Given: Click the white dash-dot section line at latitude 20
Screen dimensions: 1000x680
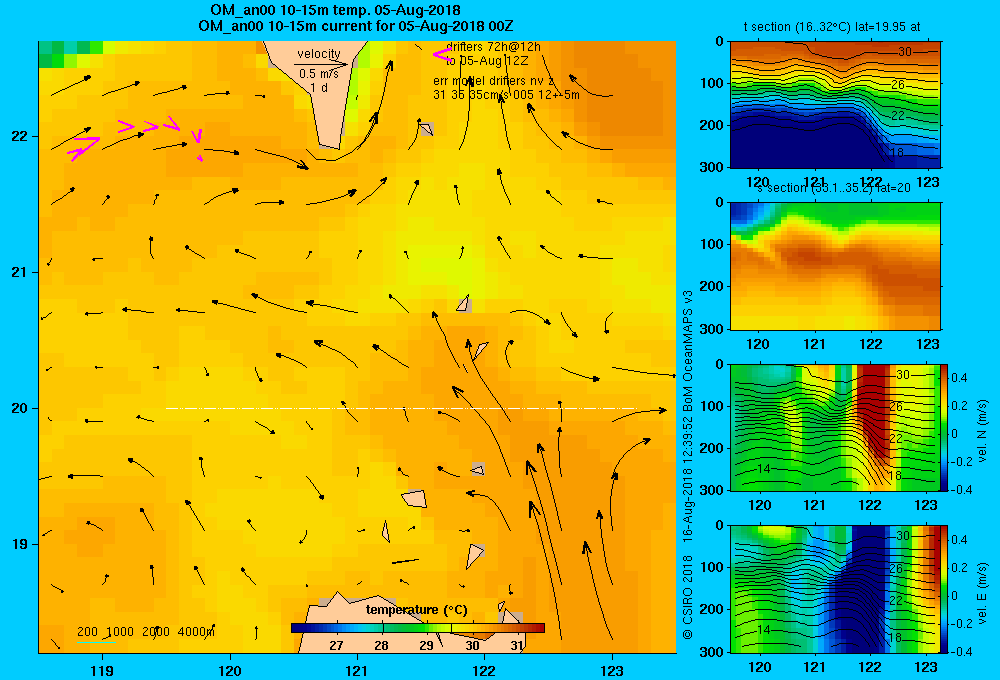Looking at the screenshot, I should (401, 408).
